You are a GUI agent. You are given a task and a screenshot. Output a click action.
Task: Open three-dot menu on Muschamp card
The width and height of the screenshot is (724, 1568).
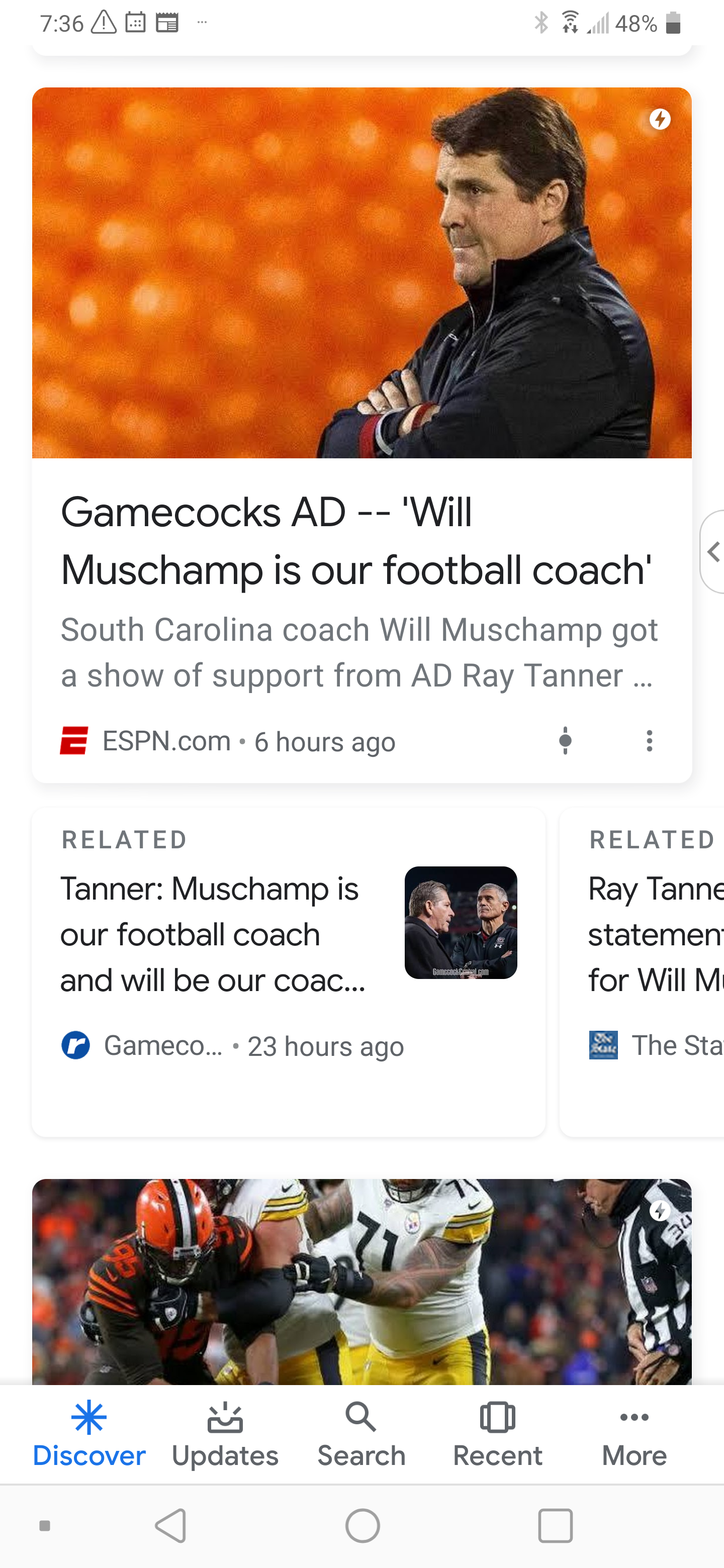point(649,741)
